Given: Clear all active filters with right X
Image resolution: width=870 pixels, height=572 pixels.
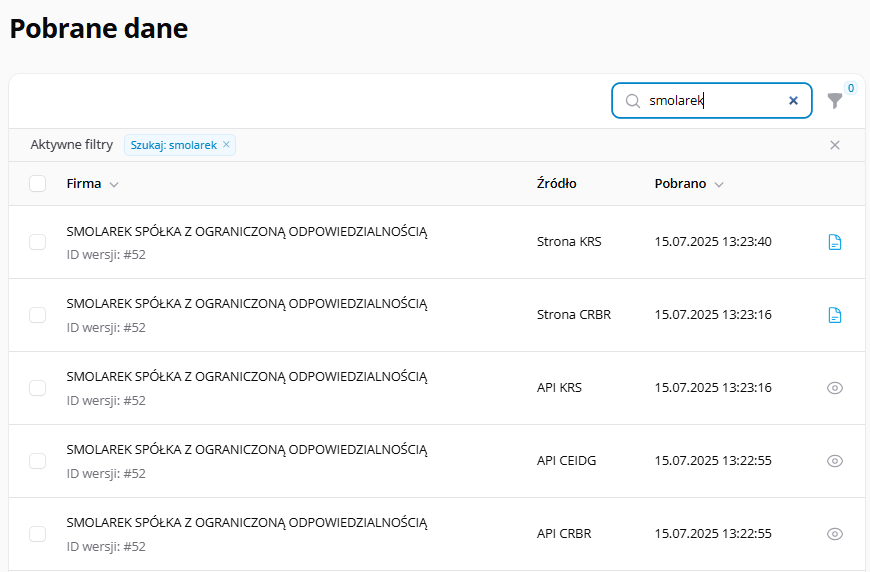Looking at the screenshot, I should point(834,145).
